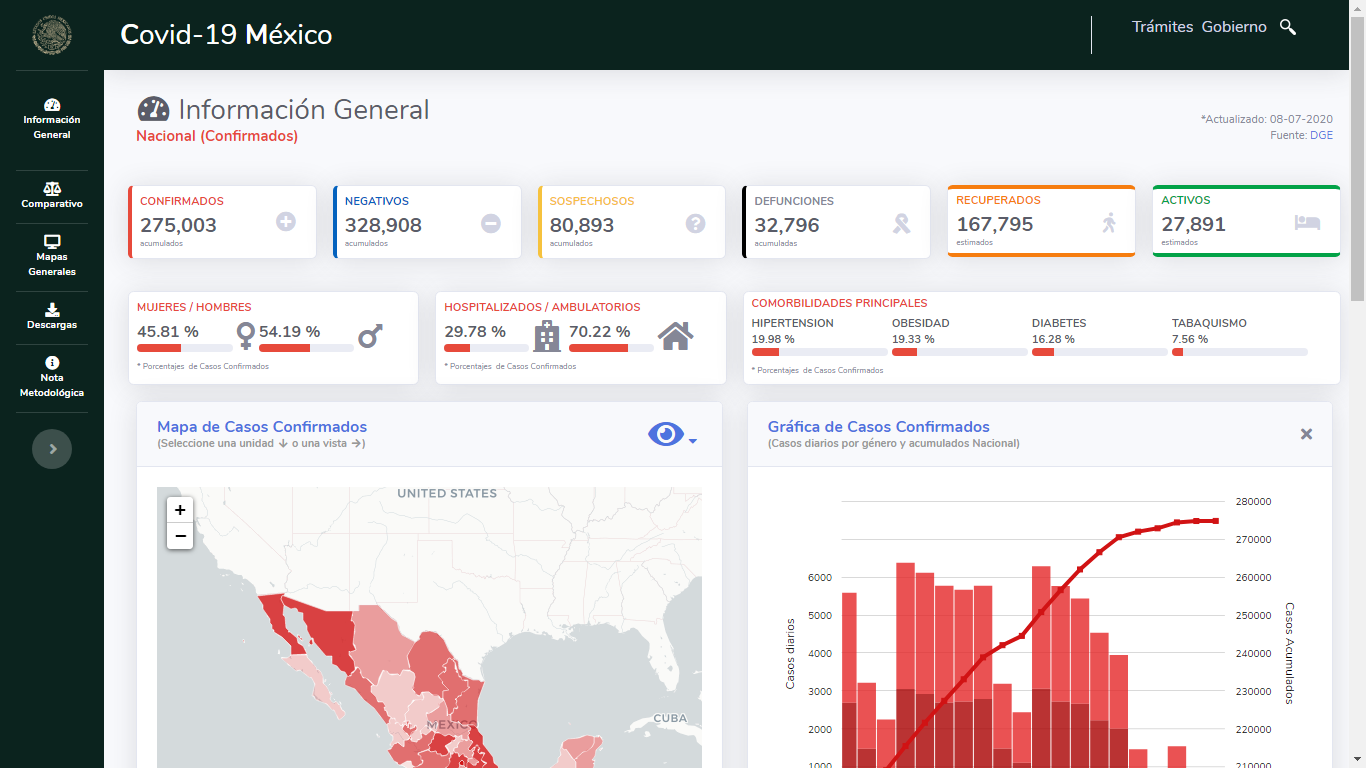Click the female gender symbol icon
The image size is (1366, 768).
pyautogui.click(x=245, y=335)
